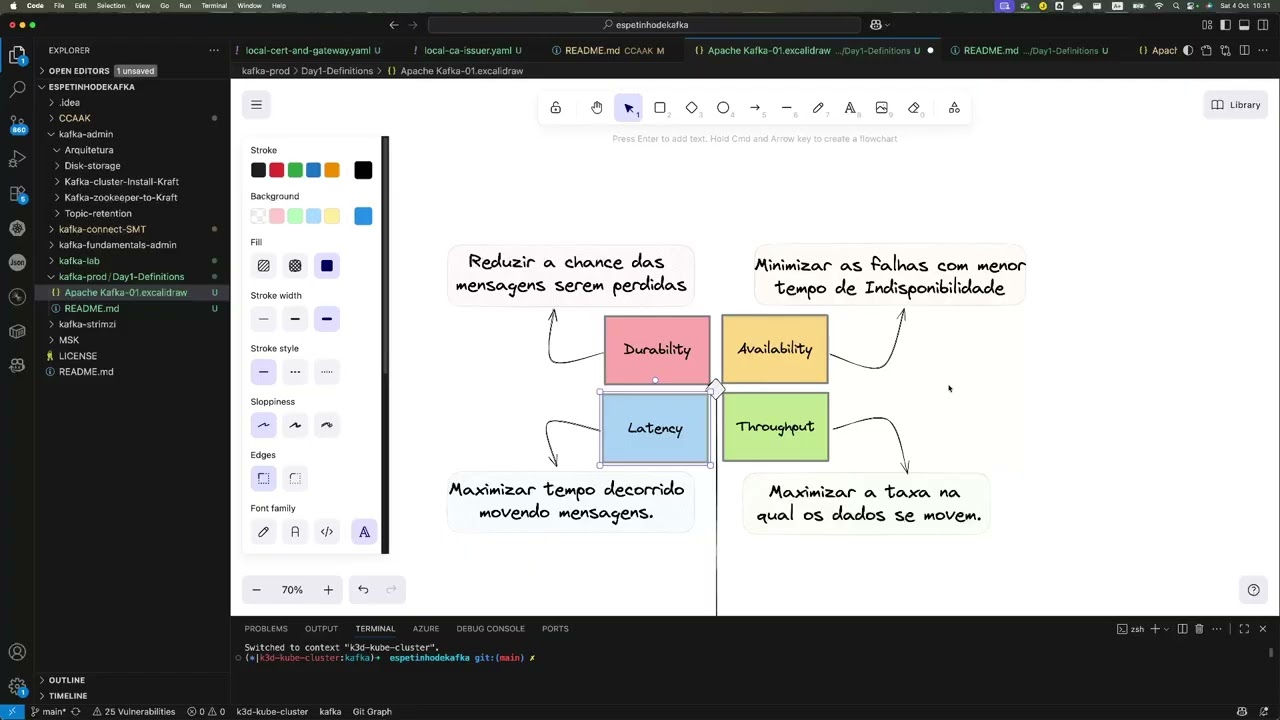
Task: Set sloppiness to Artist
Action: (295, 425)
